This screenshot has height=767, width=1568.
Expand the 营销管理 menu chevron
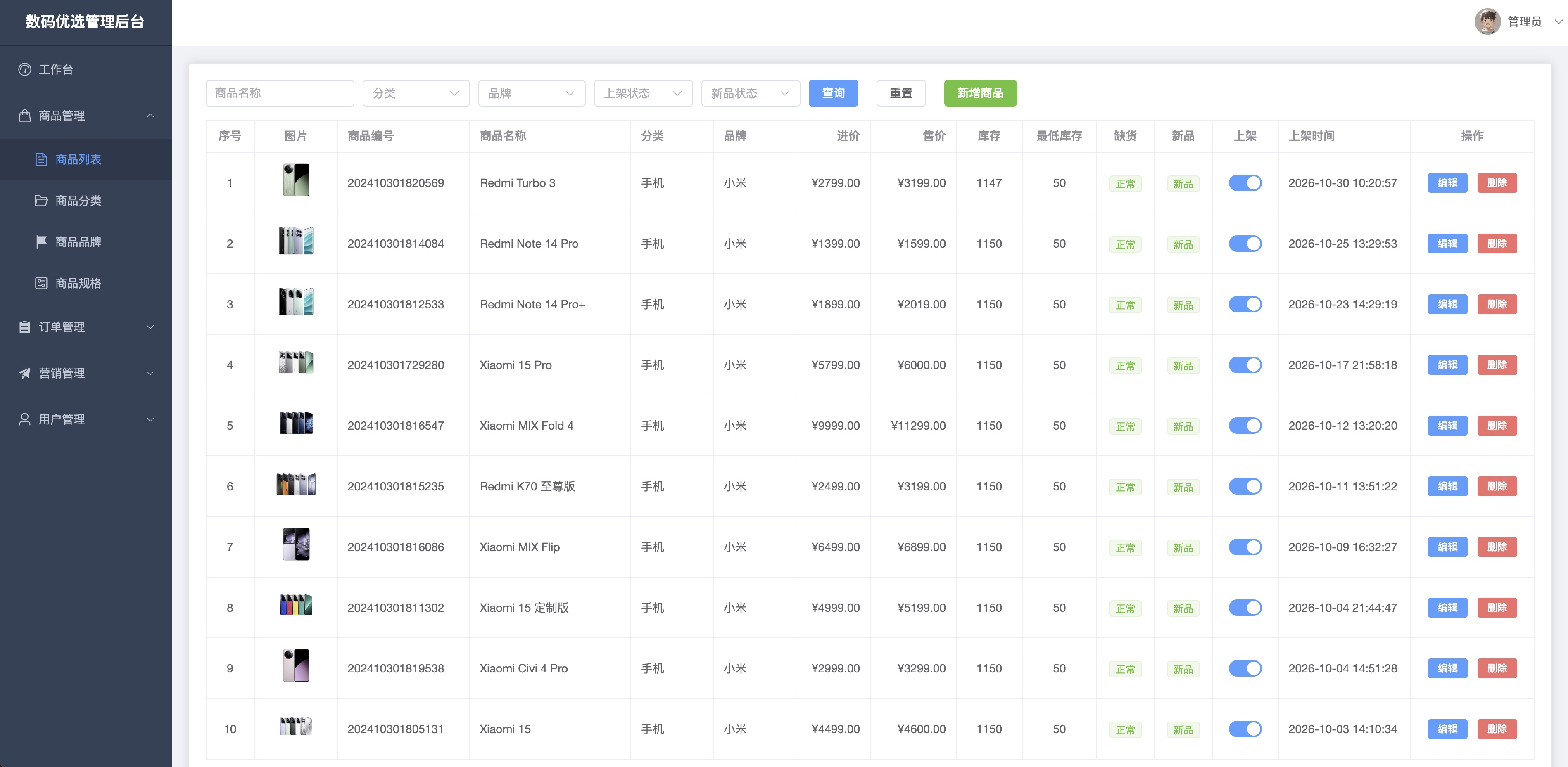150,374
